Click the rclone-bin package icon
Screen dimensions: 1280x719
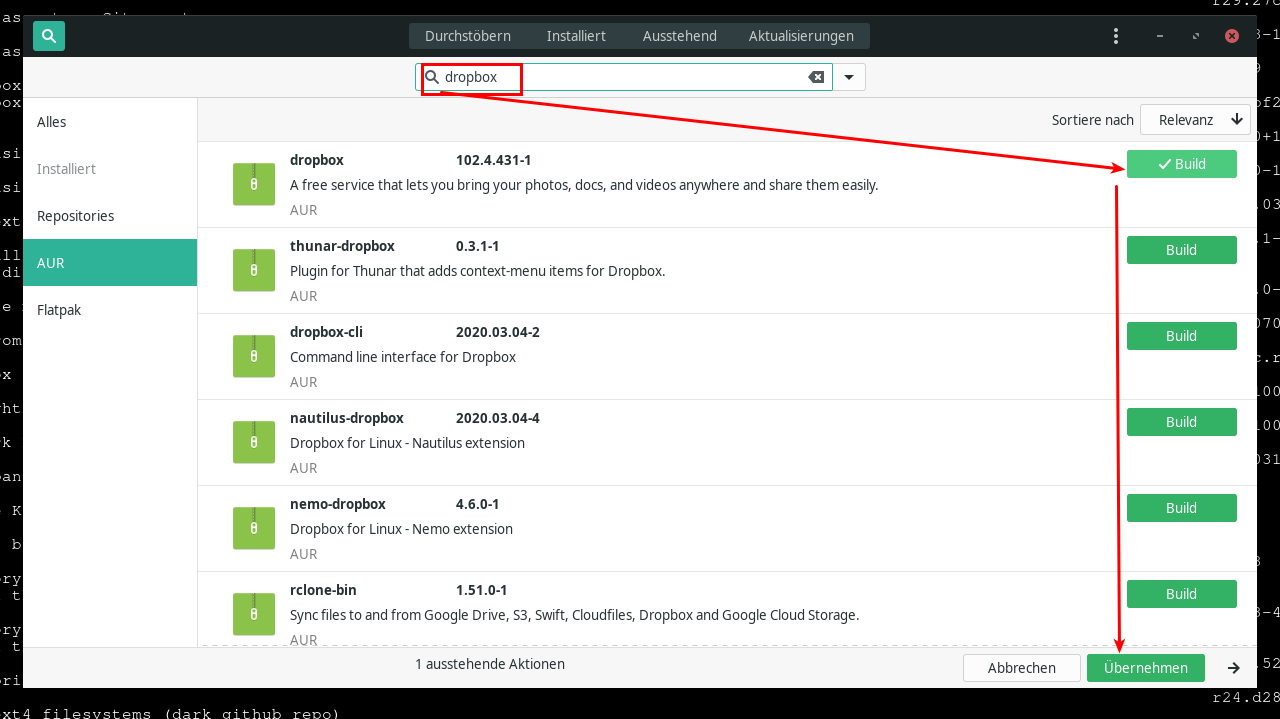click(254, 614)
